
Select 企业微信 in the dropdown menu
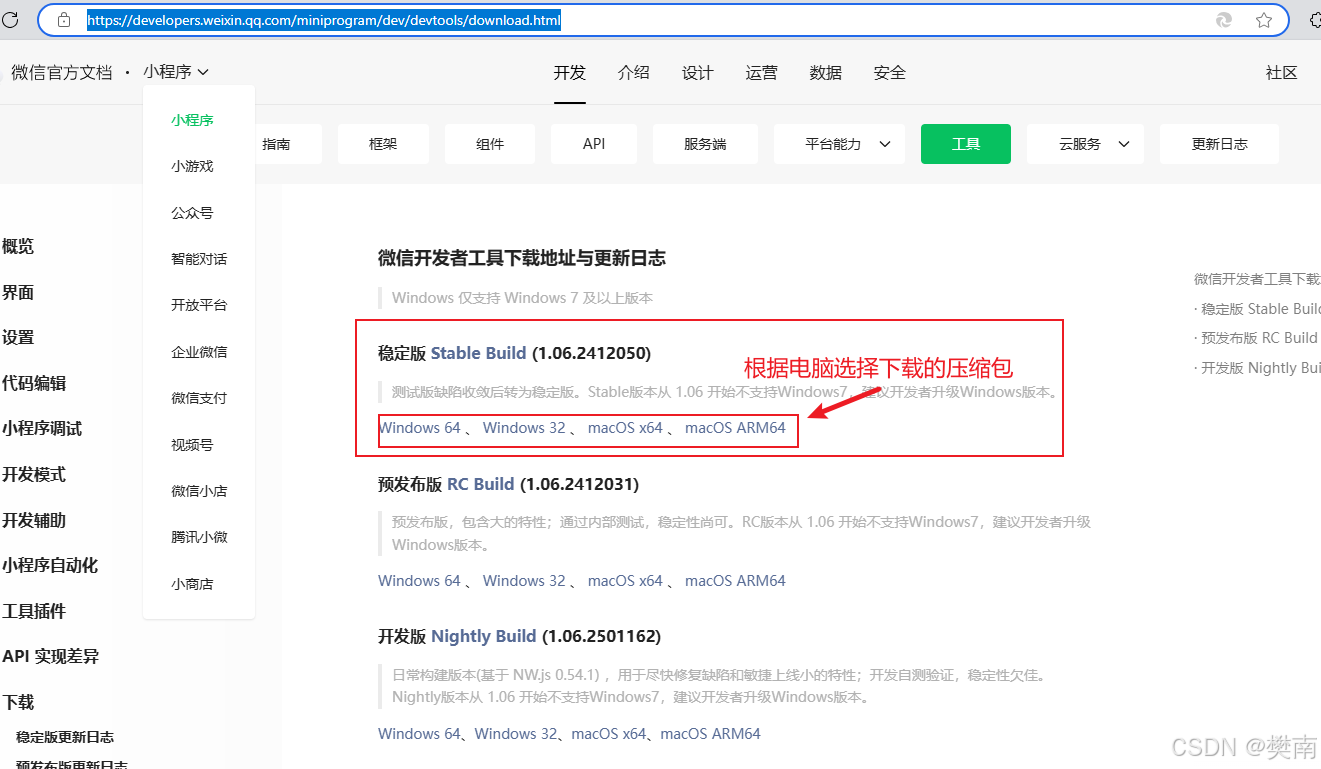(x=199, y=352)
